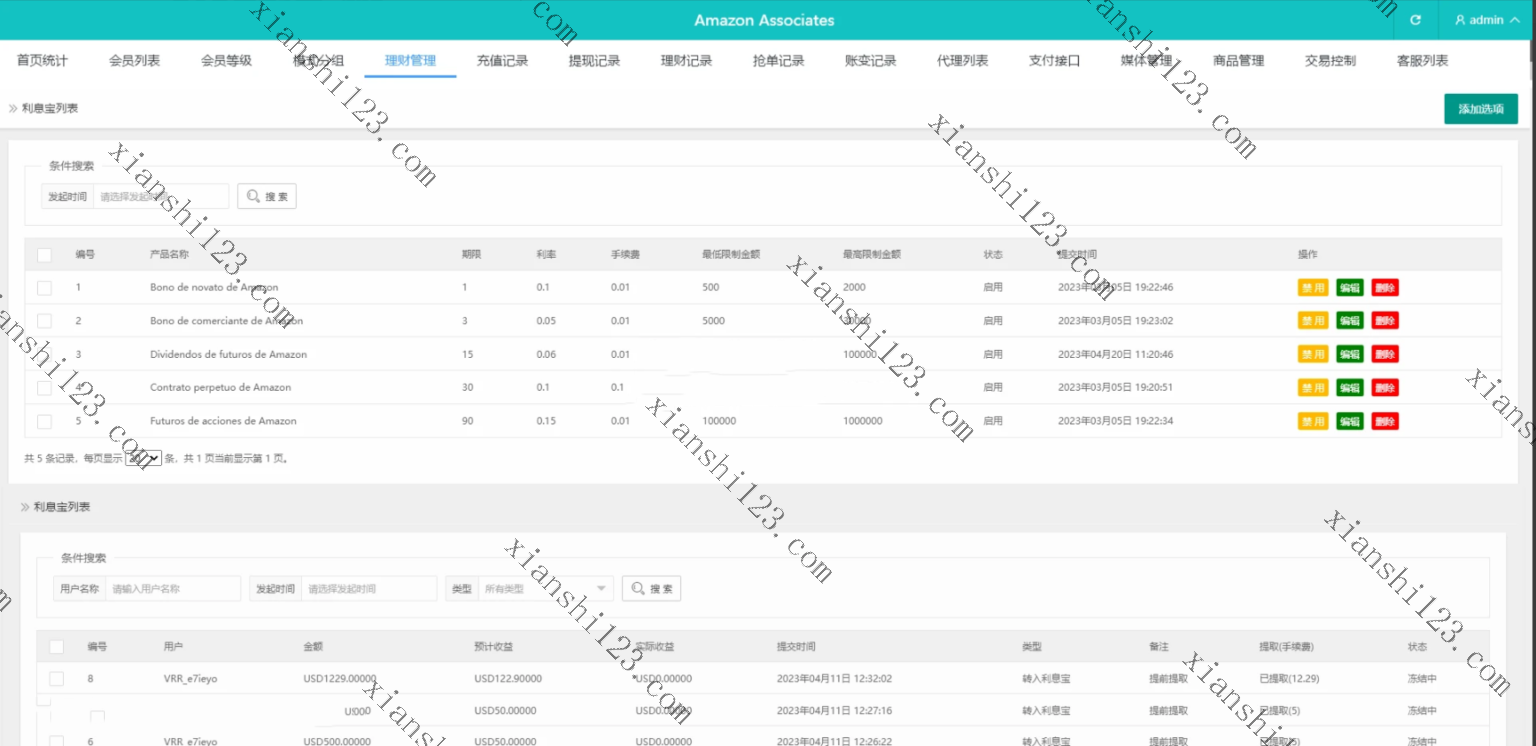The image size is (1536, 746).
Task: Click the 用户名称 input field
Action: (173, 589)
